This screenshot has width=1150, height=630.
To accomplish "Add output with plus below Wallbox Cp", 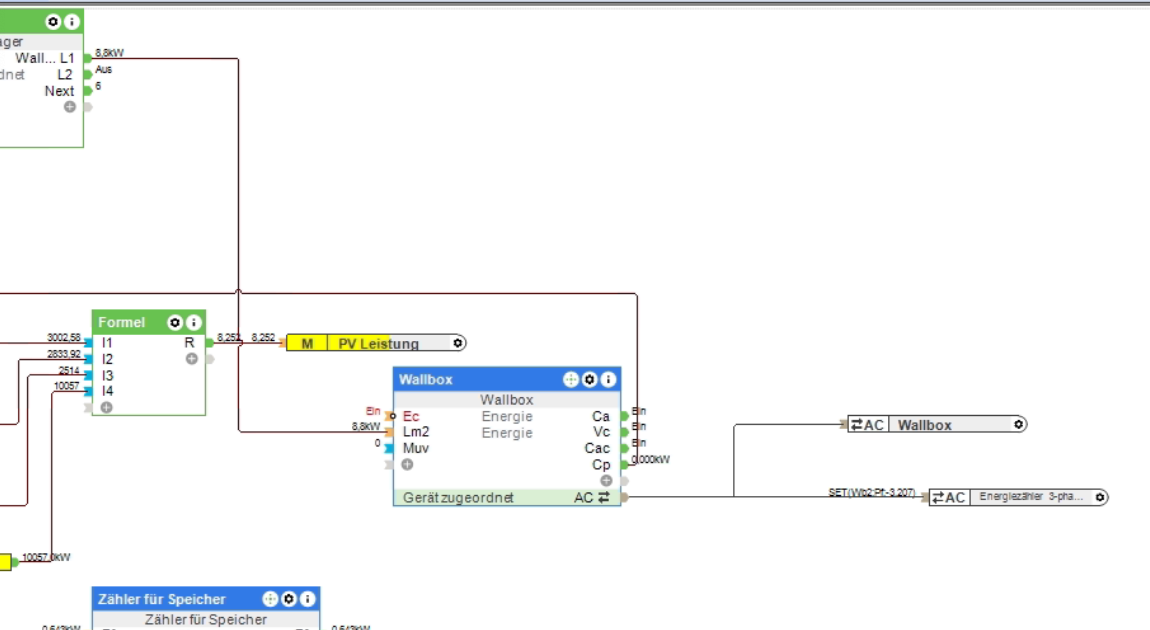I will point(606,480).
